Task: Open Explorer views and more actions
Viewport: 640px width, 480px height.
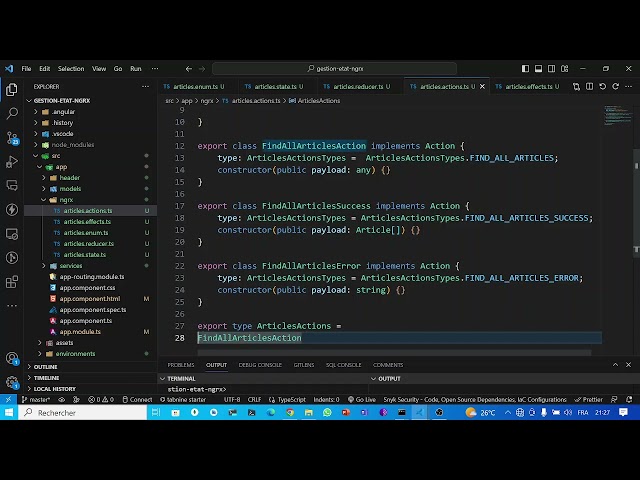Action: (x=145, y=87)
